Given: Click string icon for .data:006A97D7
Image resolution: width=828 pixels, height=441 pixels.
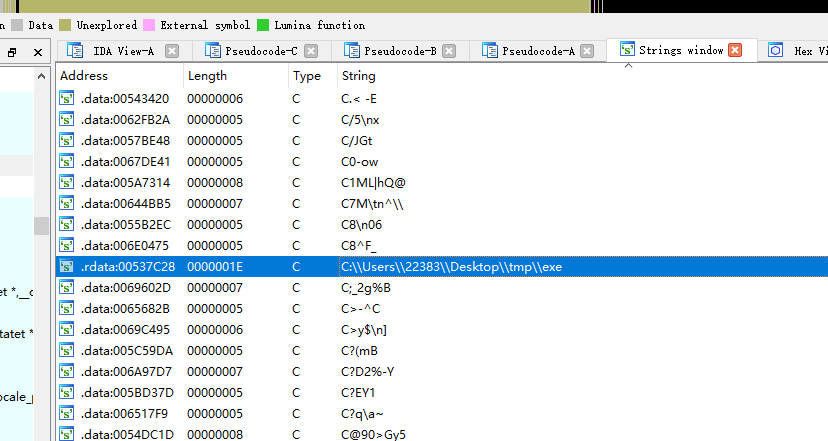Looking at the screenshot, I should 67,371.
